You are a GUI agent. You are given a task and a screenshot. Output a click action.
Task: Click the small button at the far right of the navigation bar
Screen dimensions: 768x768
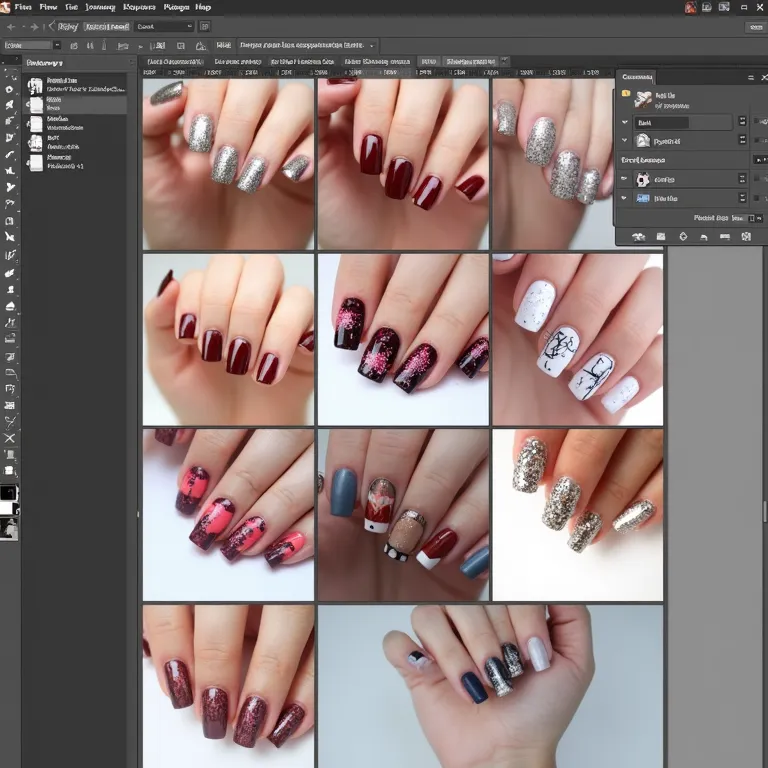pyautogui.click(x=756, y=27)
